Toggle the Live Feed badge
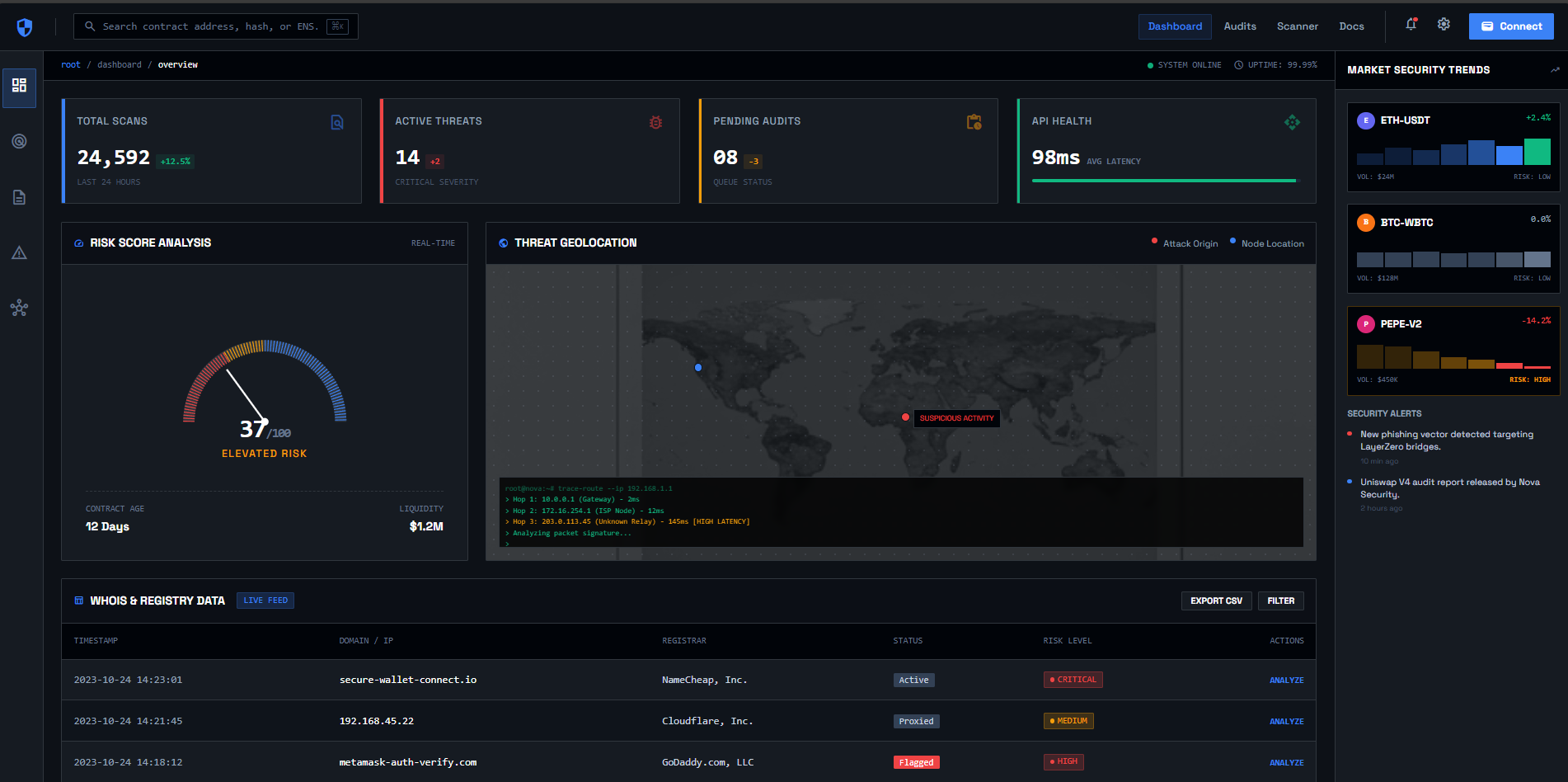 click(x=265, y=601)
